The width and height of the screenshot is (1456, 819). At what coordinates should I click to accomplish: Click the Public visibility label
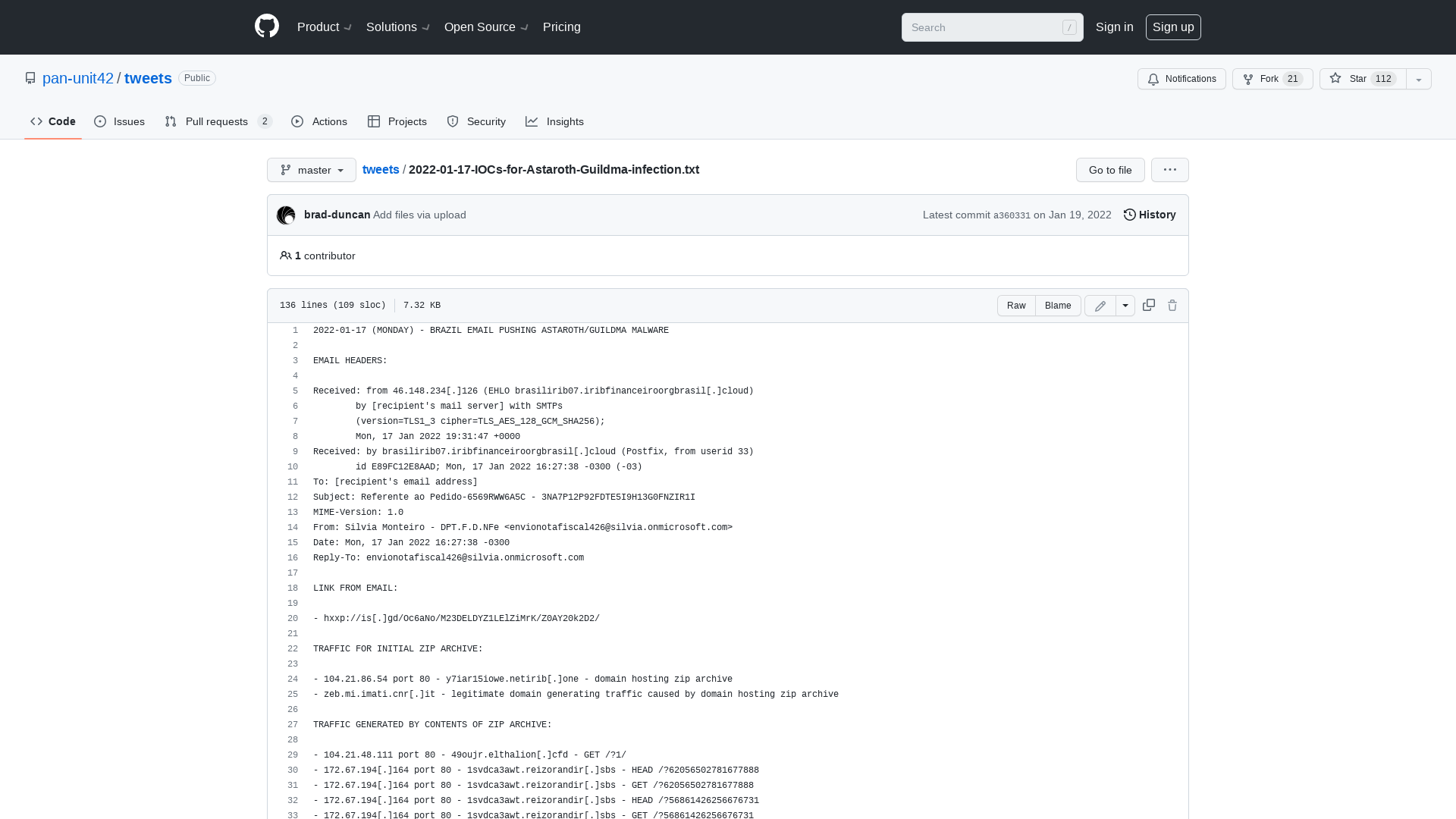197,78
